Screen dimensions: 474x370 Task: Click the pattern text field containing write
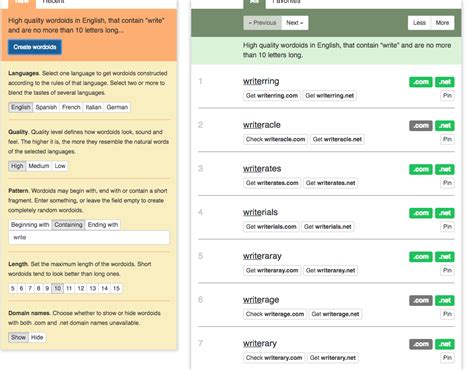(x=89, y=238)
